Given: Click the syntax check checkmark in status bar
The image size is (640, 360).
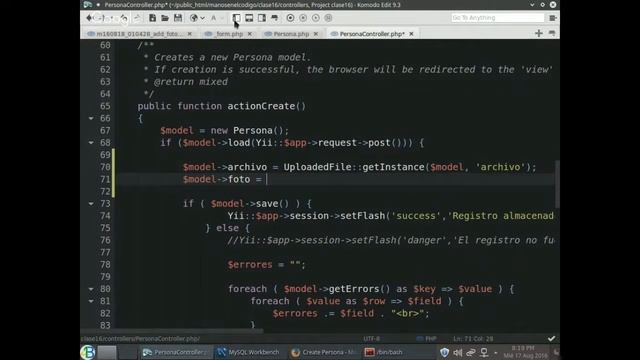Looking at the screenshot, I should pos(551,338).
